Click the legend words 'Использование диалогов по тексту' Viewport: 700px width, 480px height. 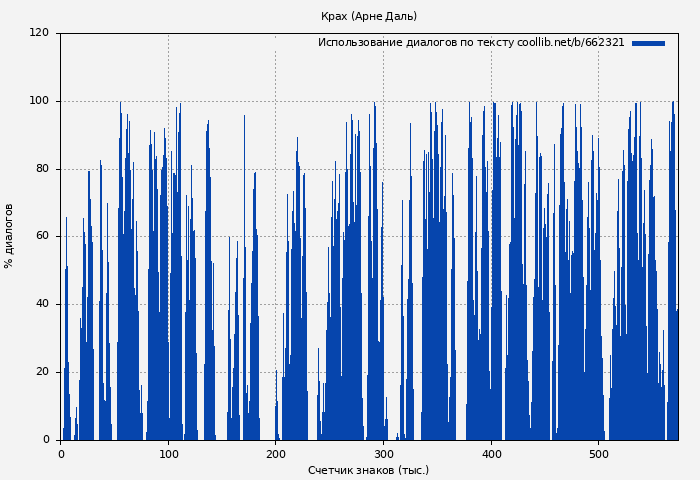click(416, 43)
